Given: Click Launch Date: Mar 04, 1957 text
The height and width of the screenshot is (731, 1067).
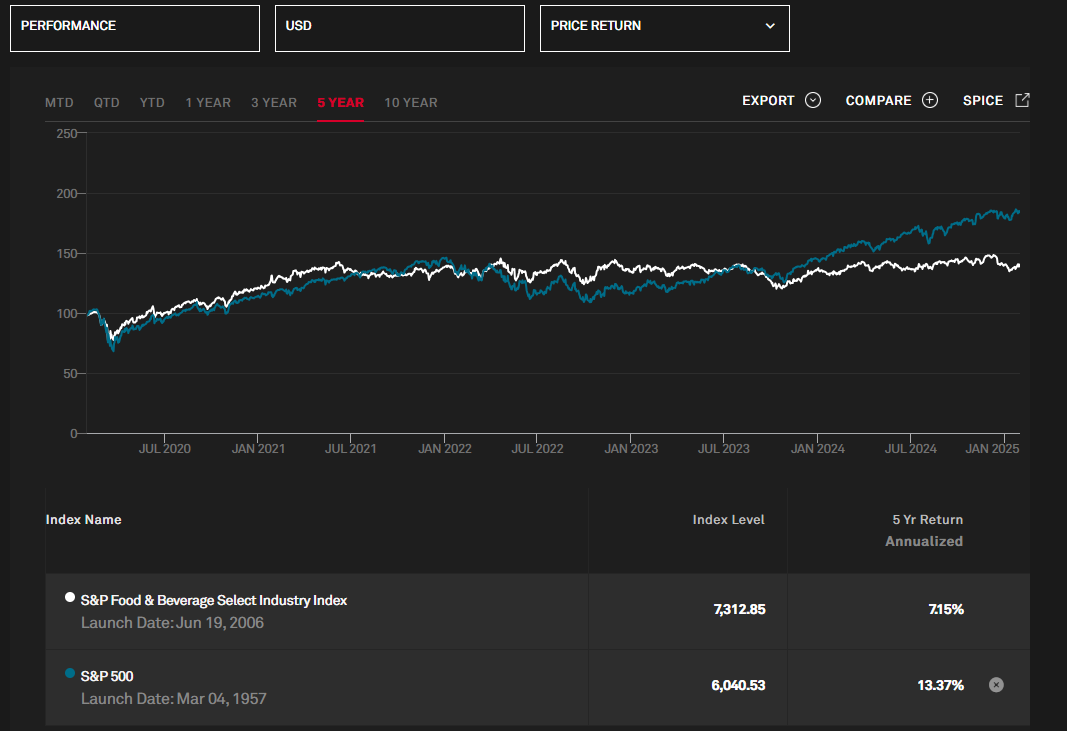Looking at the screenshot, I should pos(174,699).
